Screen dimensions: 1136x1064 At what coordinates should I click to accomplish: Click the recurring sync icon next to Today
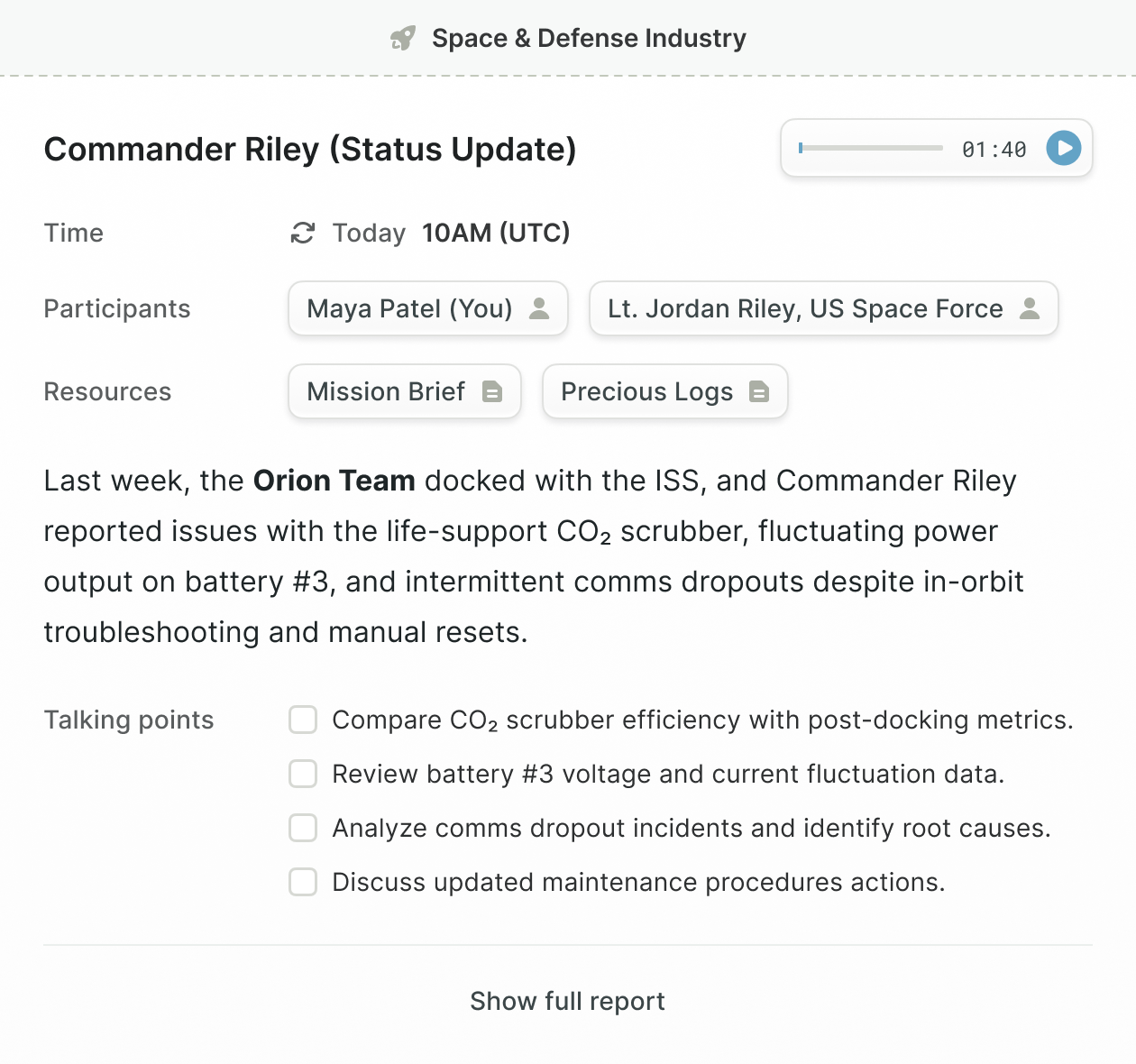(303, 233)
